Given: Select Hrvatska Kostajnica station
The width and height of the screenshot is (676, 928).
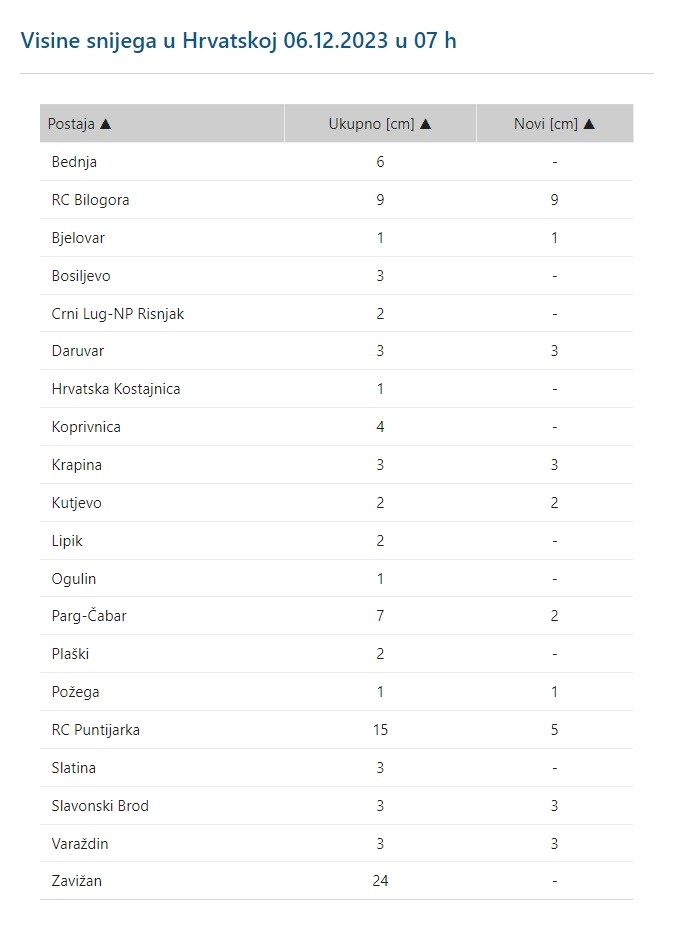Looking at the screenshot, I should click(x=116, y=389).
